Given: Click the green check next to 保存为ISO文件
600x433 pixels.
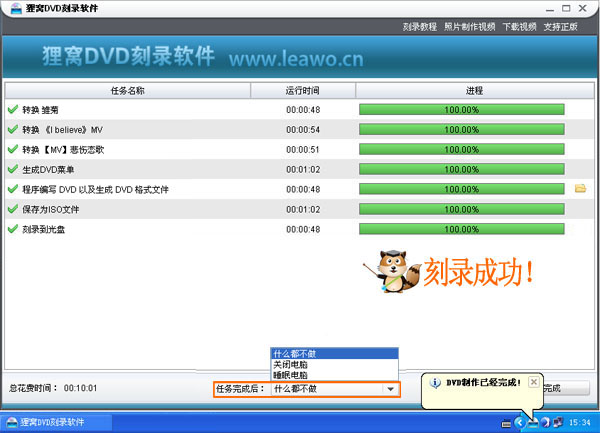Looking at the screenshot, I should 13,208.
